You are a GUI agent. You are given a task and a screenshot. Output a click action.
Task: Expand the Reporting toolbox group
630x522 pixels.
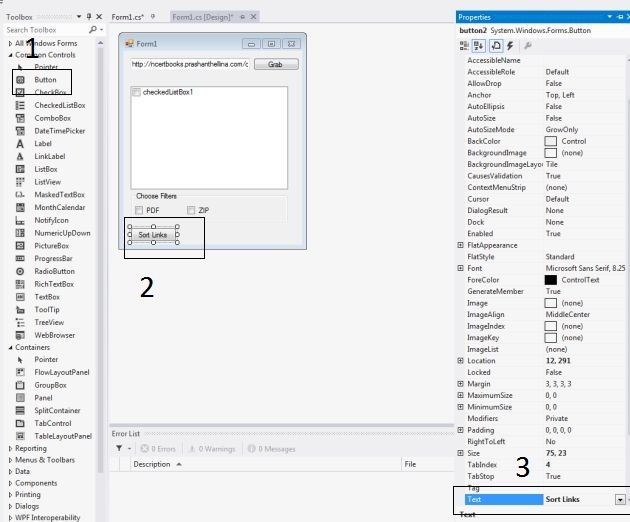tap(10, 448)
